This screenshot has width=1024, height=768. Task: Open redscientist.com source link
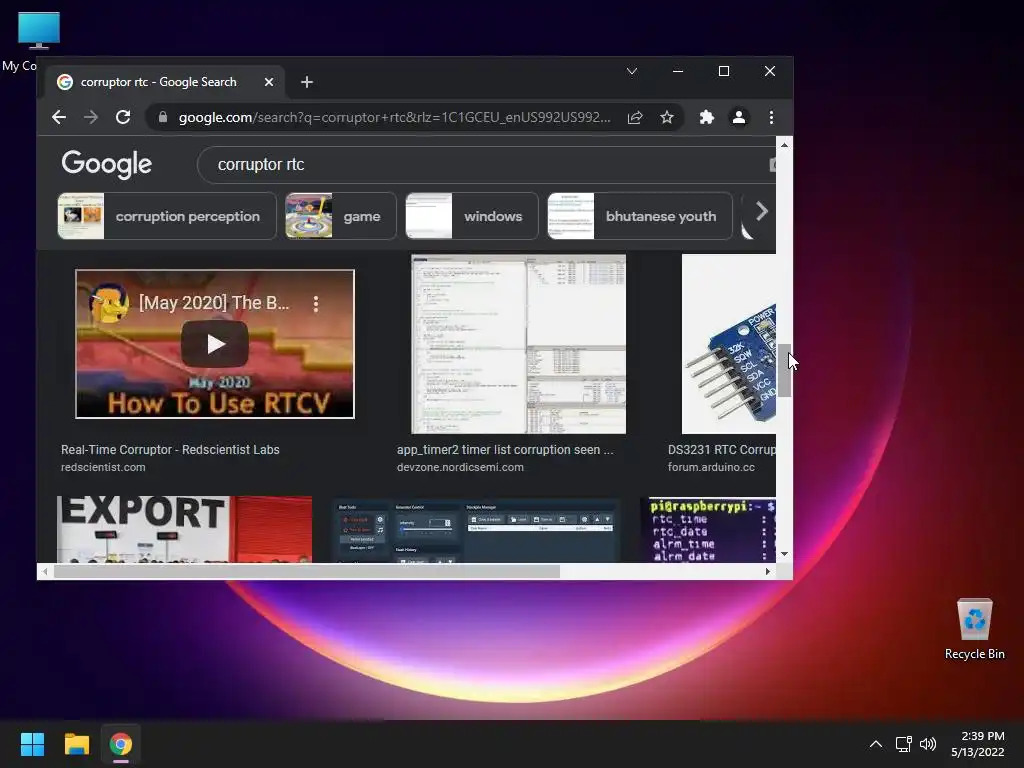click(103, 467)
